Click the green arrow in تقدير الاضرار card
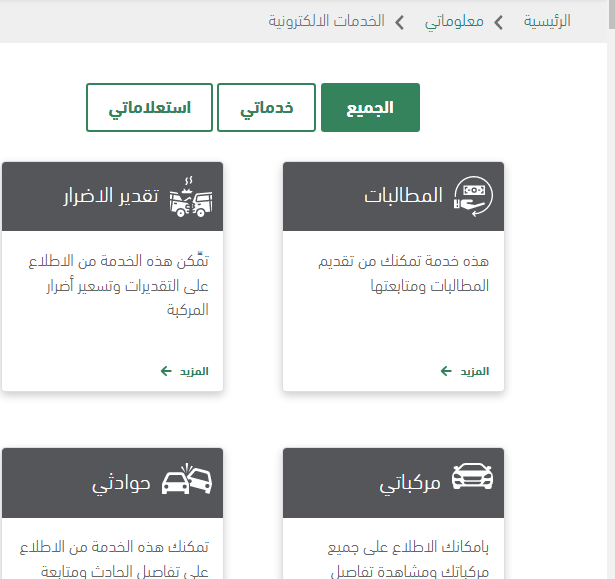 pos(166,371)
